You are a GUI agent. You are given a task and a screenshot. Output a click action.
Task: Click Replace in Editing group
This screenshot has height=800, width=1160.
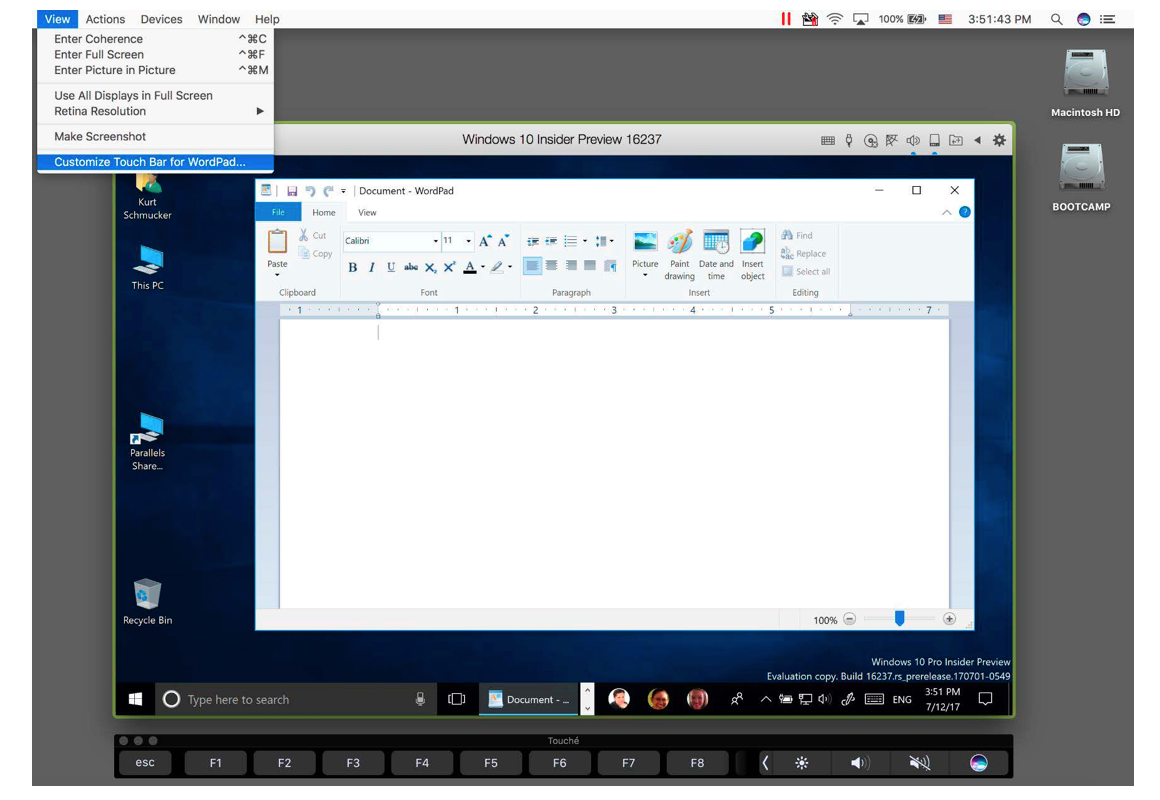point(803,253)
